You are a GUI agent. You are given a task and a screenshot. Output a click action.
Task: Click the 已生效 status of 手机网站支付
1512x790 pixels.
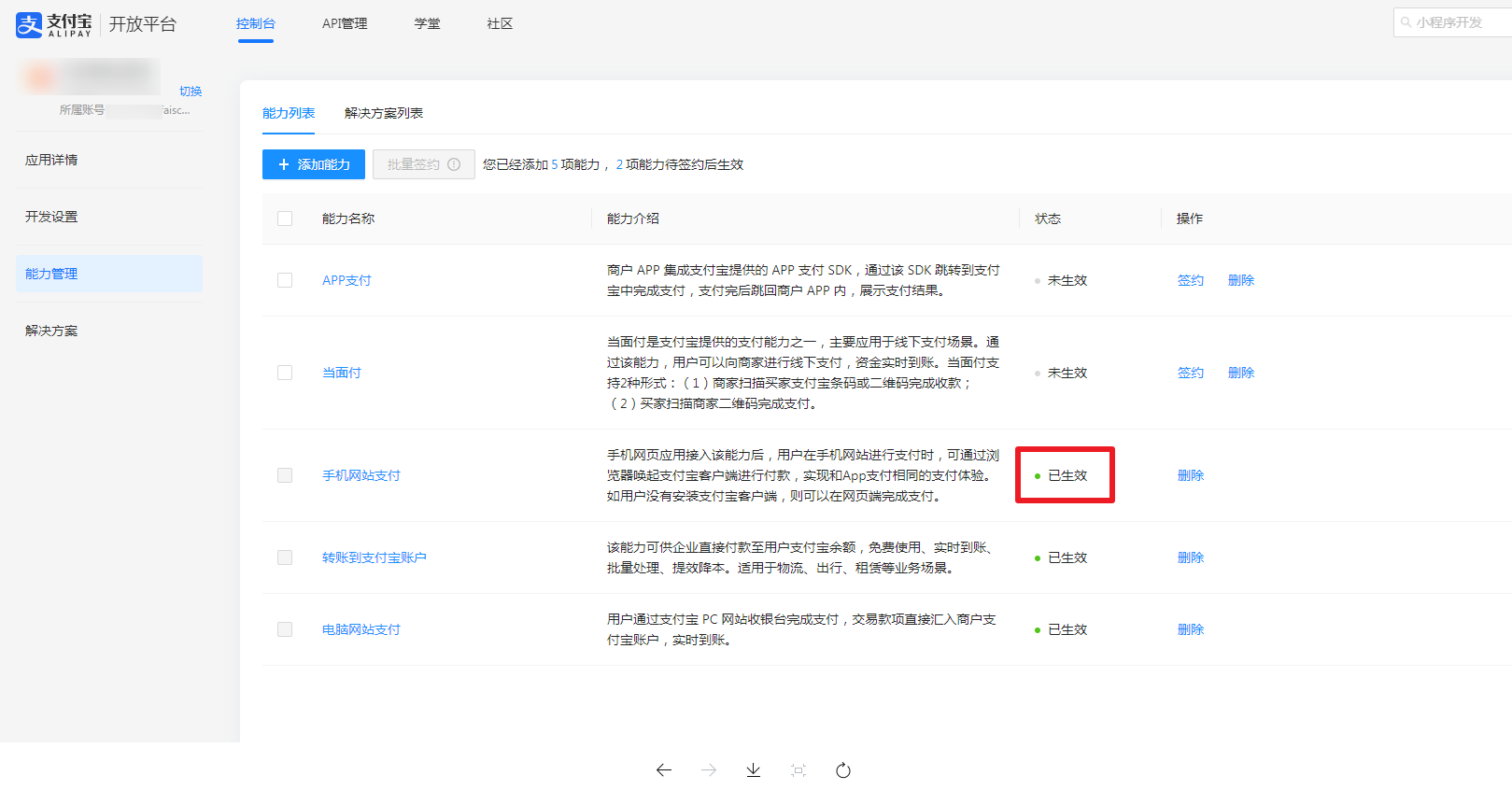tap(1061, 475)
